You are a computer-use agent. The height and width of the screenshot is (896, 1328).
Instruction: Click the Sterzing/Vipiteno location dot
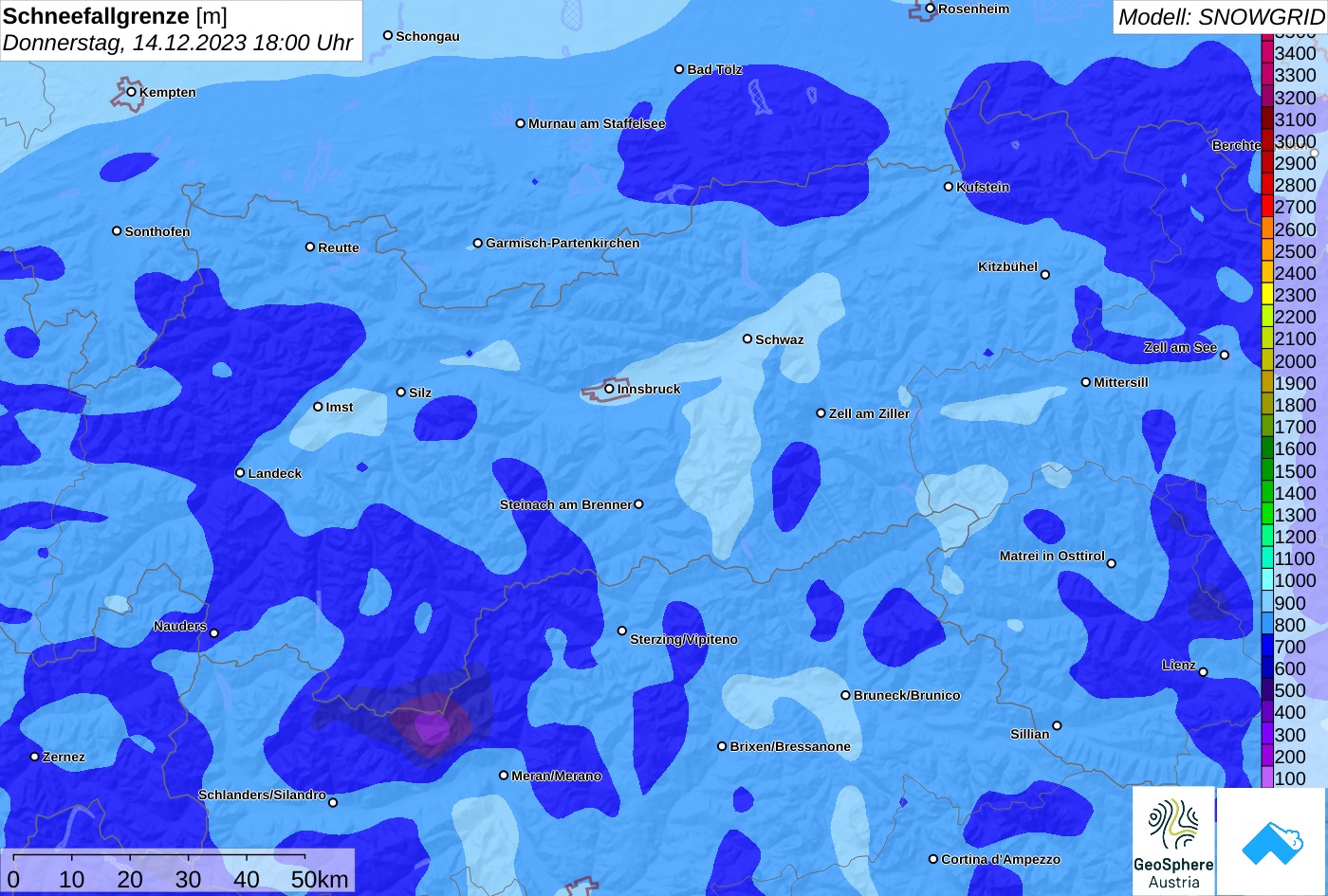click(622, 631)
